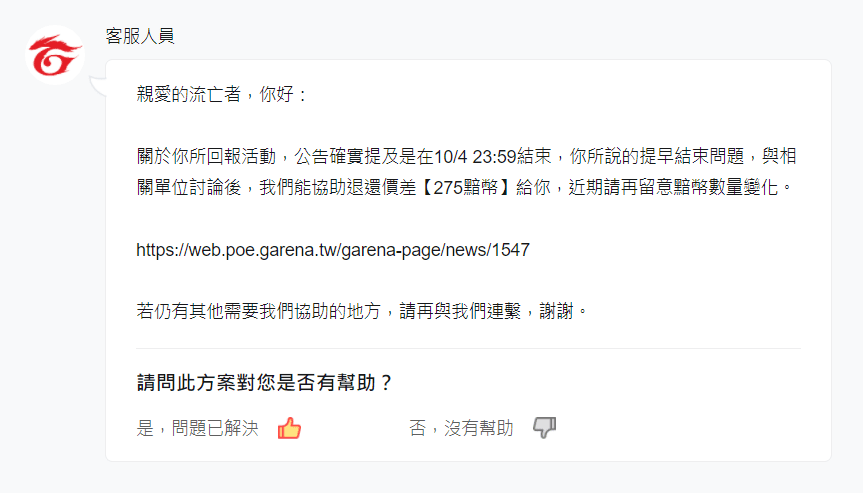Click the red Garena logo avatar
863x493 pixels.
[54, 55]
